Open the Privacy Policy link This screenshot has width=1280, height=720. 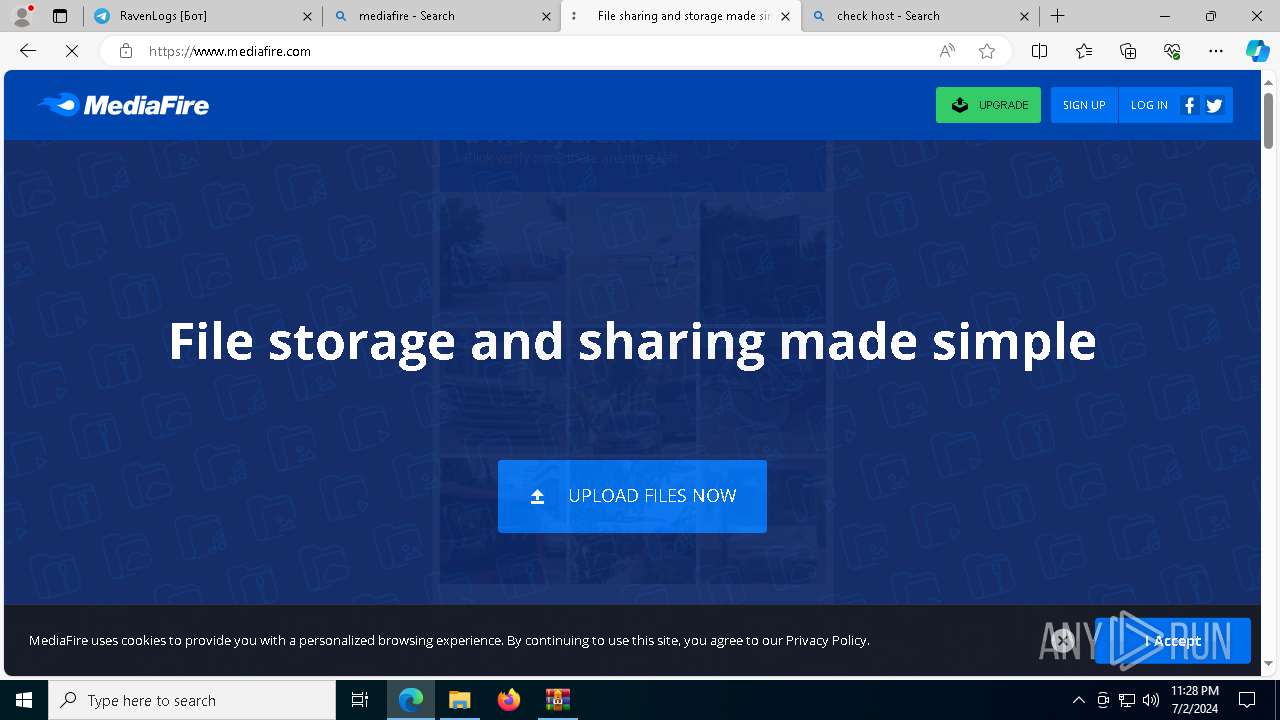(x=826, y=640)
